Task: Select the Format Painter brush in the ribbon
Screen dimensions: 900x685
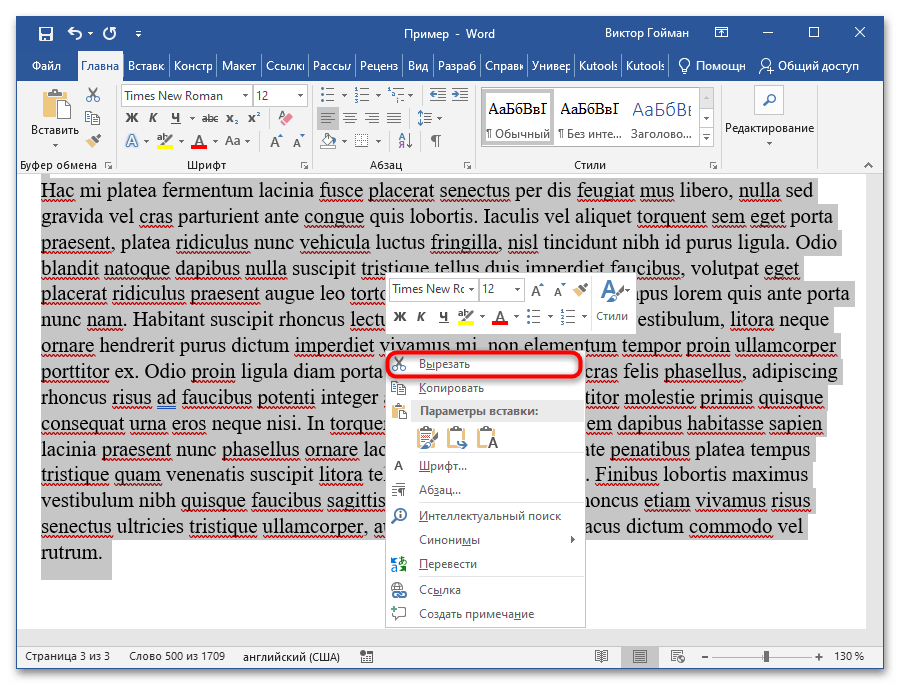Action: (93, 140)
